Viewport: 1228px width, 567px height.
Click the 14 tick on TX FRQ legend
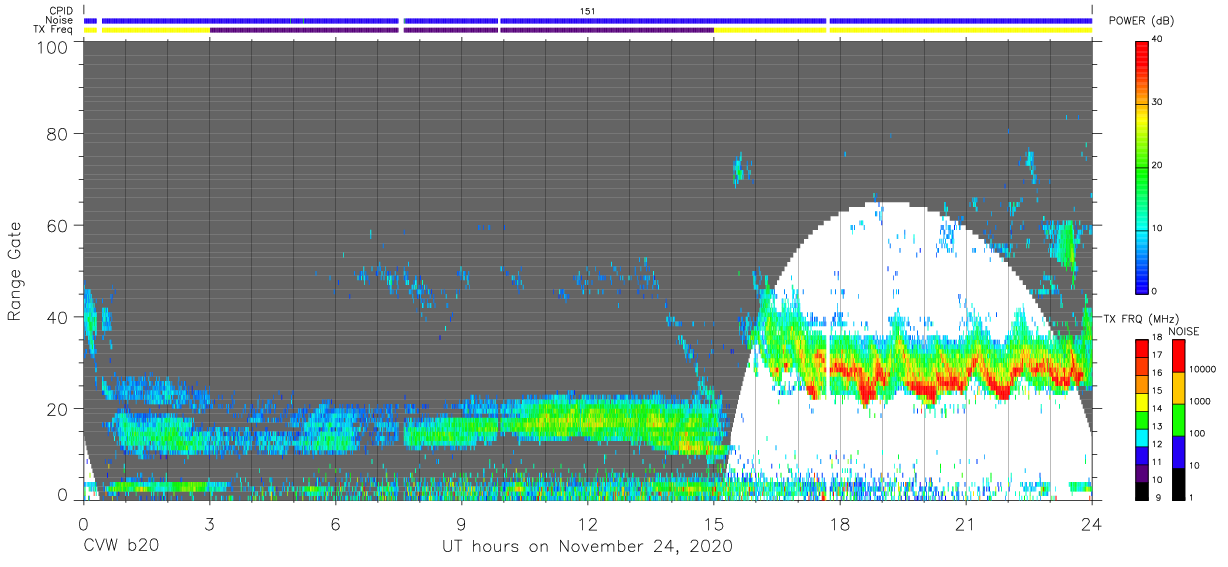coord(1156,408)
